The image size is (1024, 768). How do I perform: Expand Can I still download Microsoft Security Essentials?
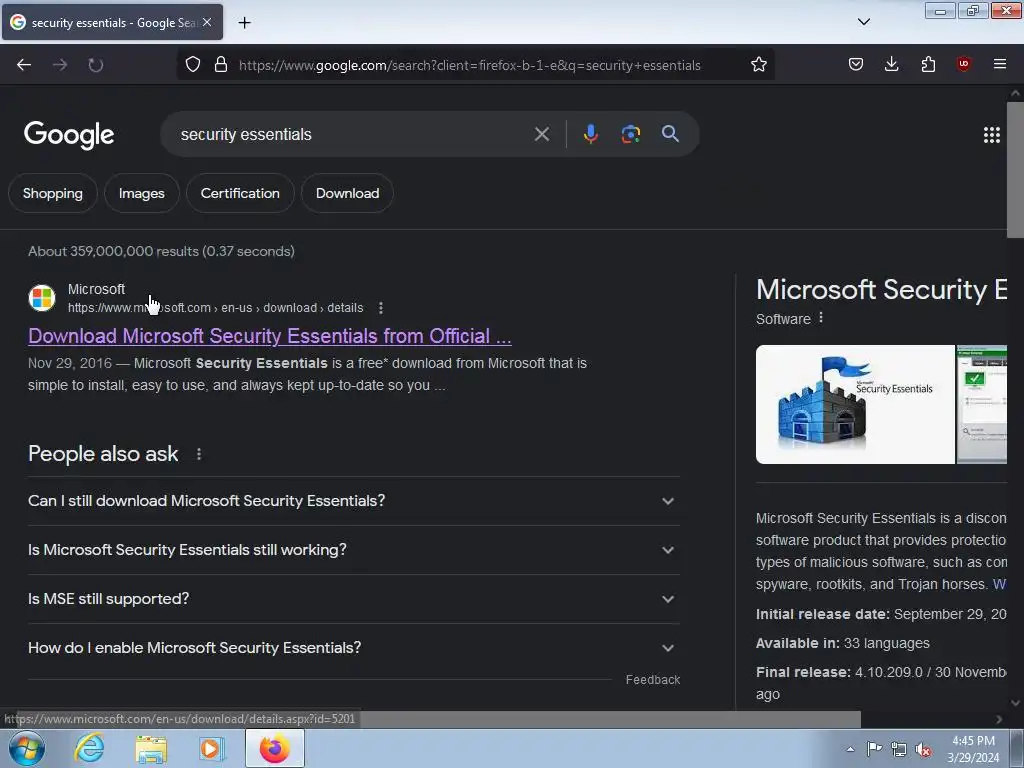pyautogui.click(x=354, y=501)
